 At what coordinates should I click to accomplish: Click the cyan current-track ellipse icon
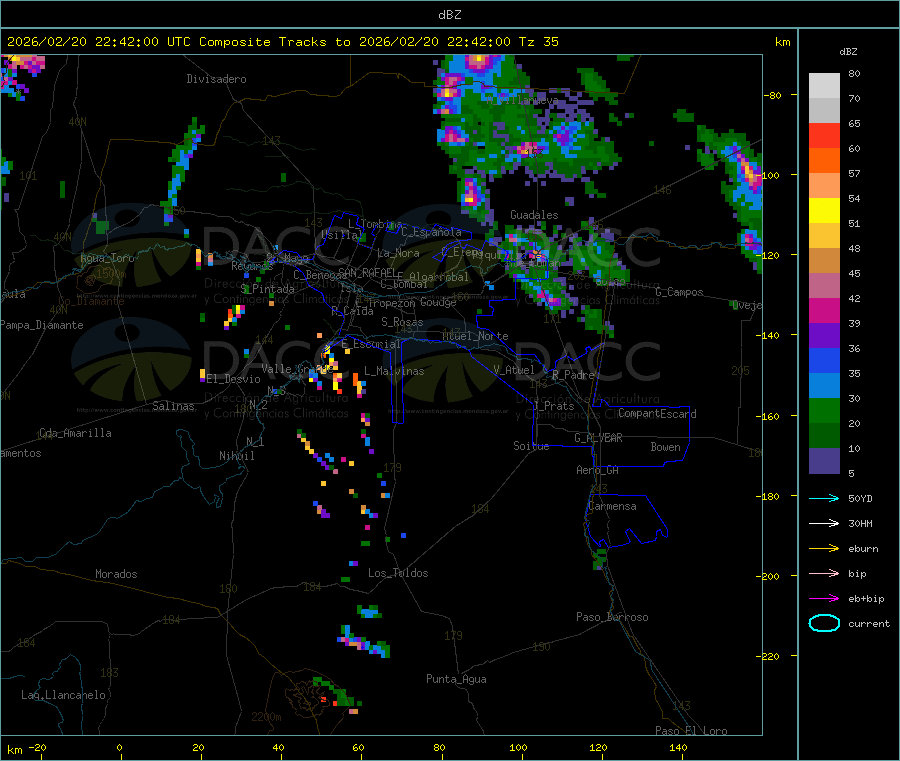pyautogui.click(x=824, y=623)
